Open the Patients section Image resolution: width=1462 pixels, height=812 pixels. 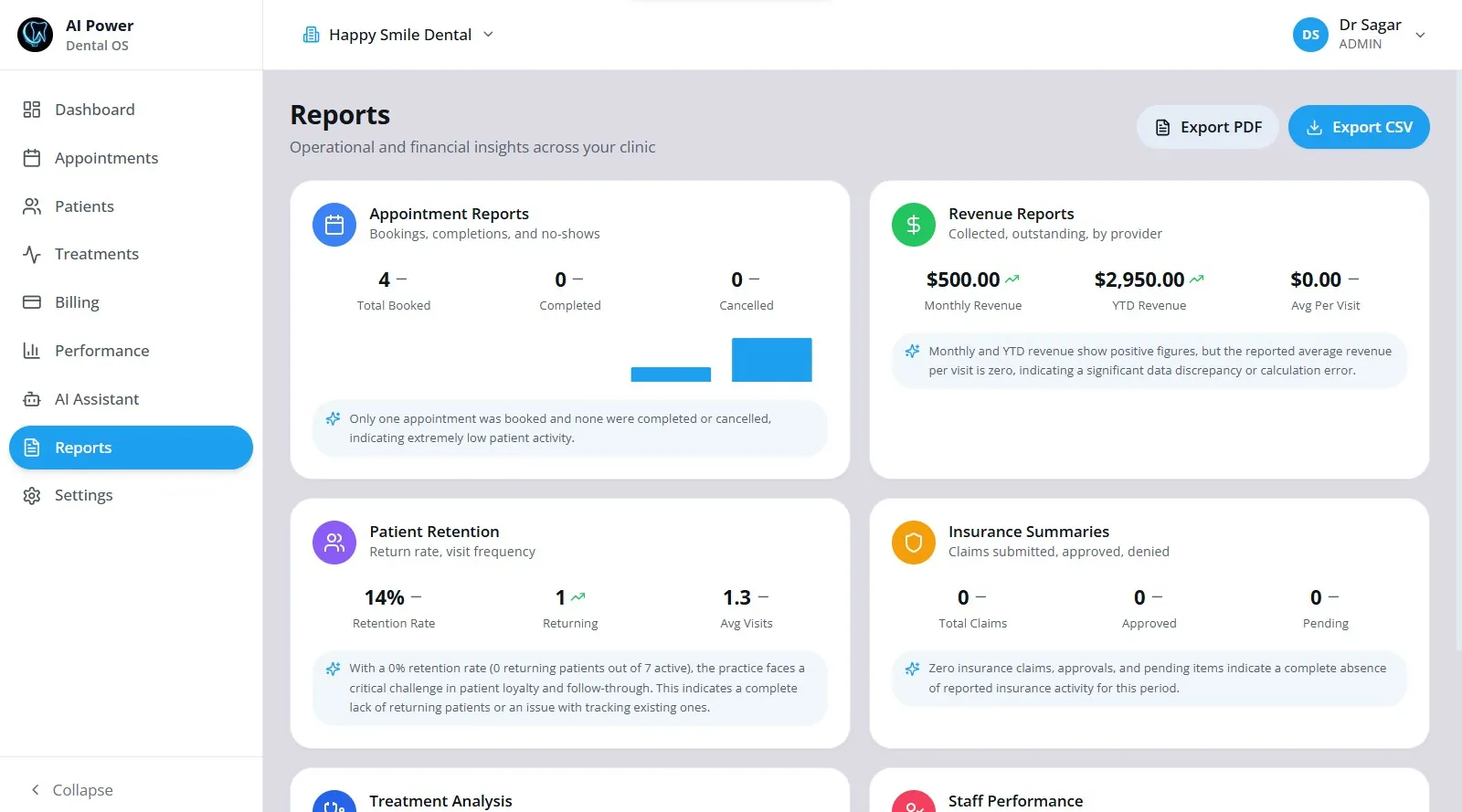(131, 206)
